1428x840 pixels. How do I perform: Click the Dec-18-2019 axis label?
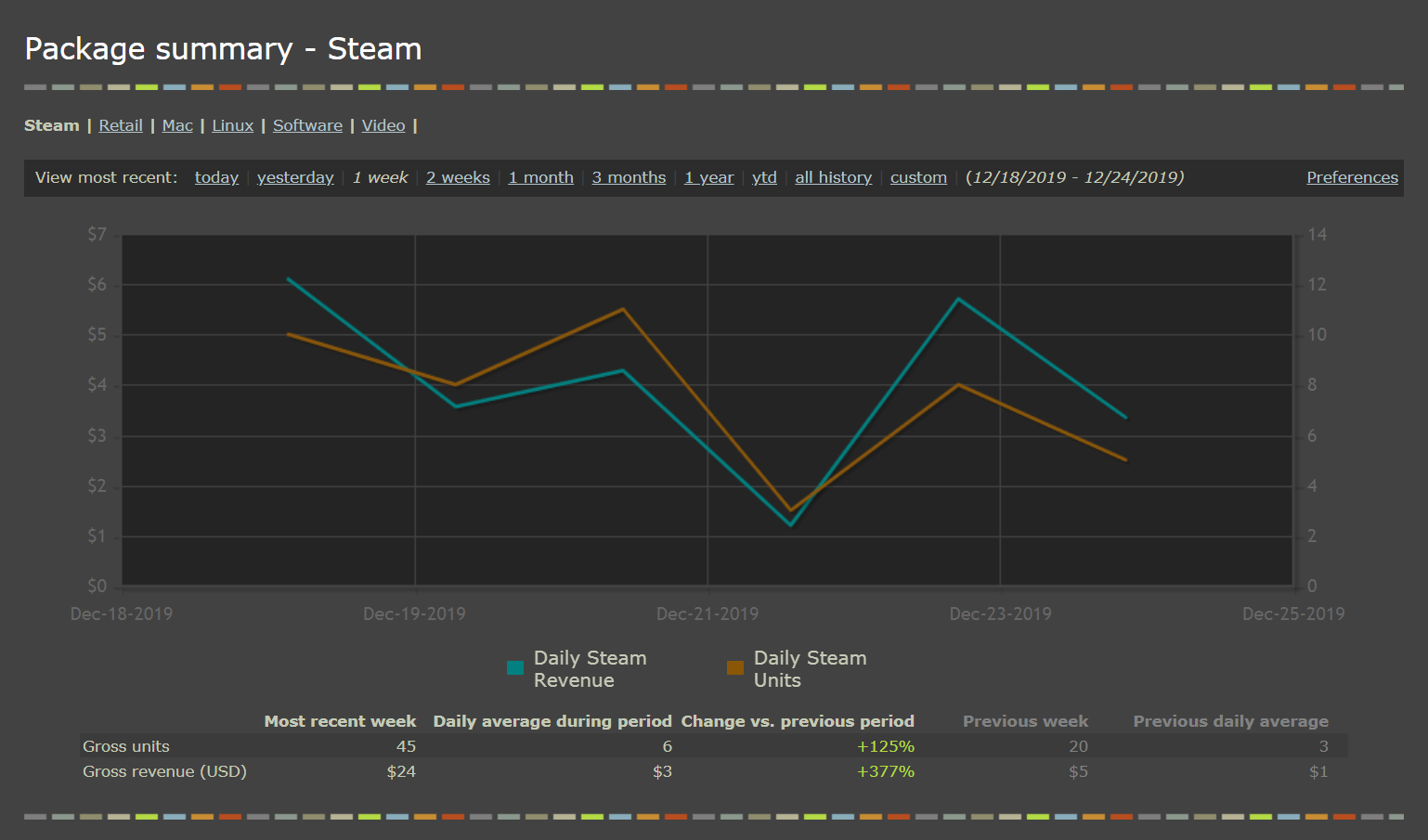coord(122,614)
